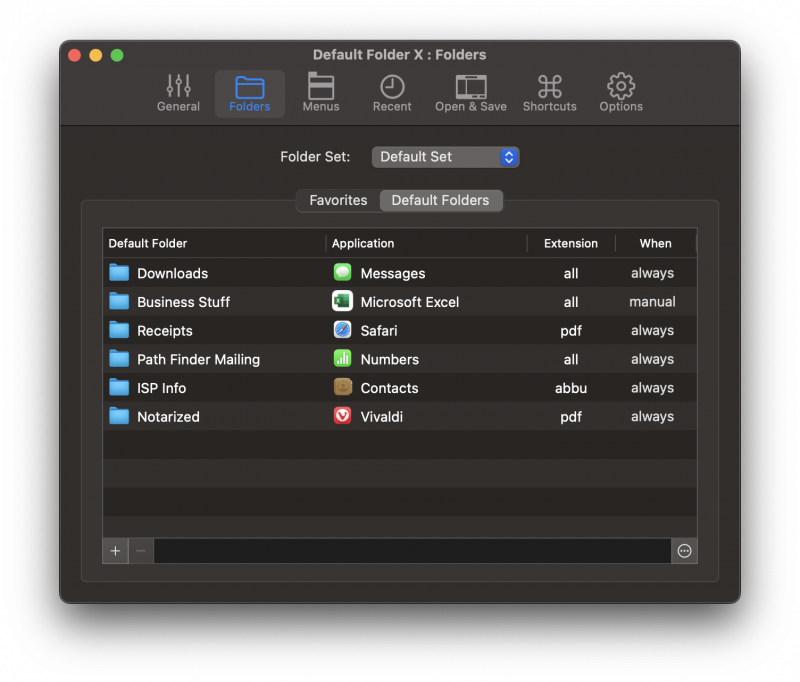This screenshot has height=682, width=800.
Task: Click the ISP Info folder icon
Action: pos(119,388)
